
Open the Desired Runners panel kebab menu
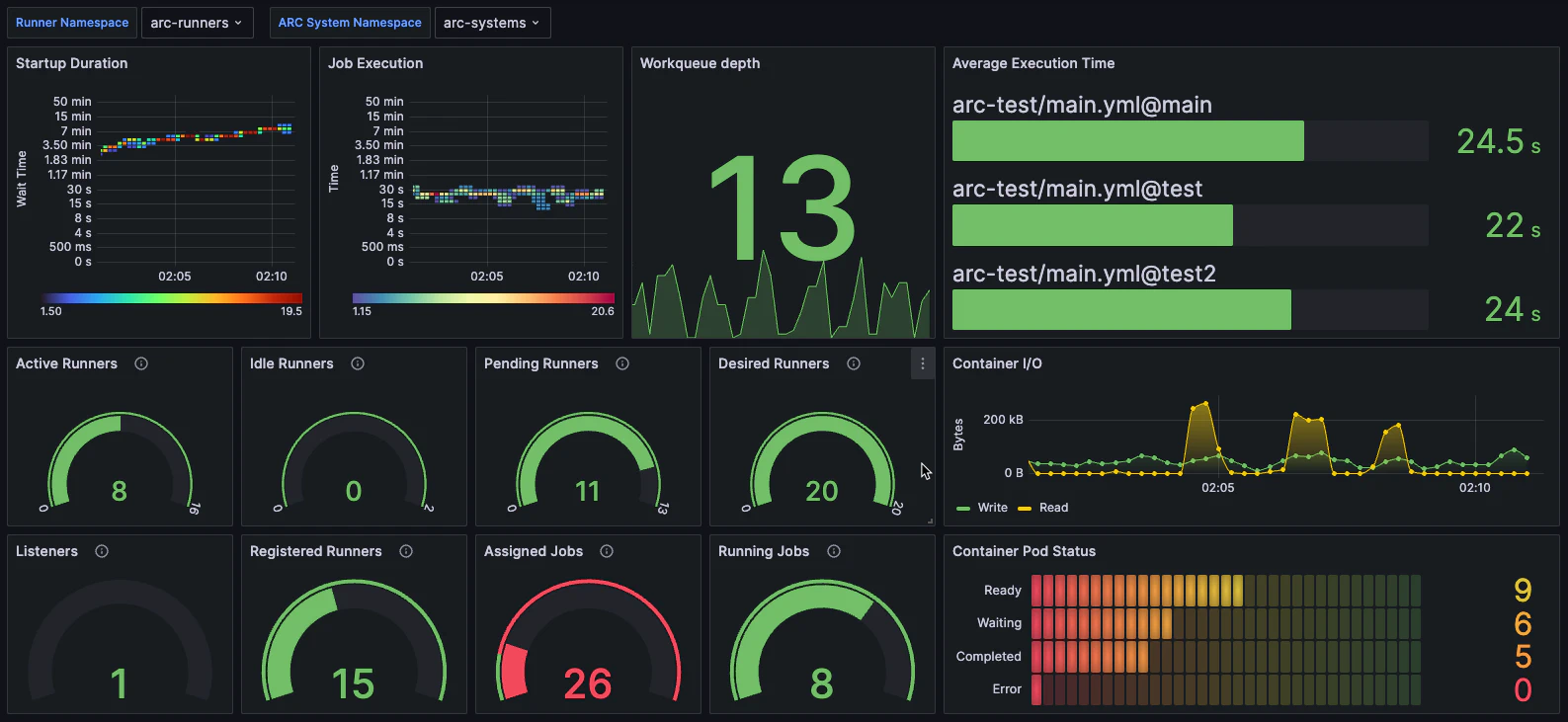923,363
